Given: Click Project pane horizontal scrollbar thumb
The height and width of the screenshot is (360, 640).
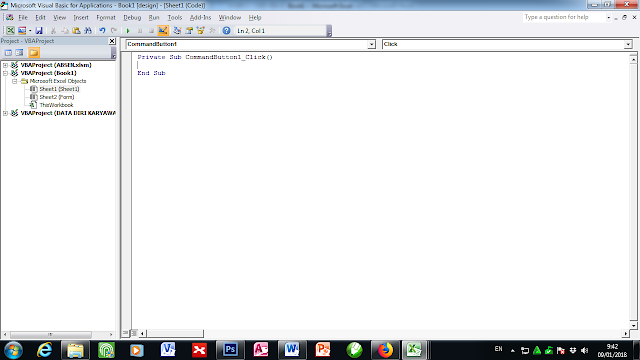Looking at the screenshot, I should point(50,334).
